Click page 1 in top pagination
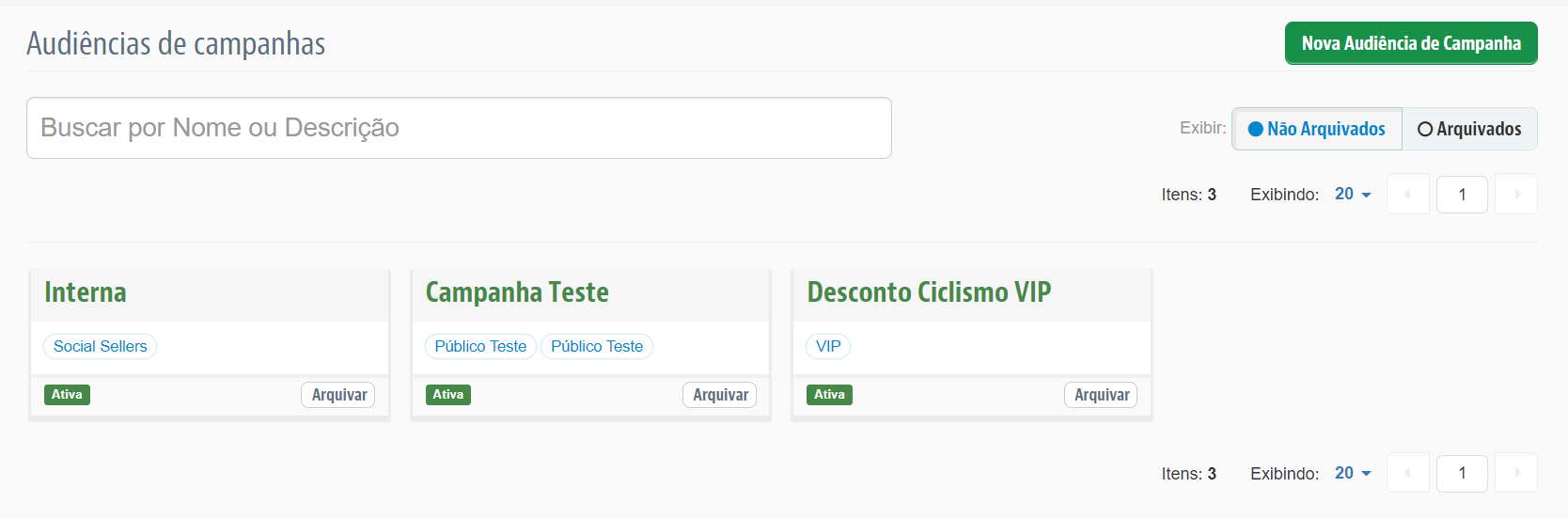Image resolution: width=1568 pixels, height=519 pixels. tap(1462, 195)
